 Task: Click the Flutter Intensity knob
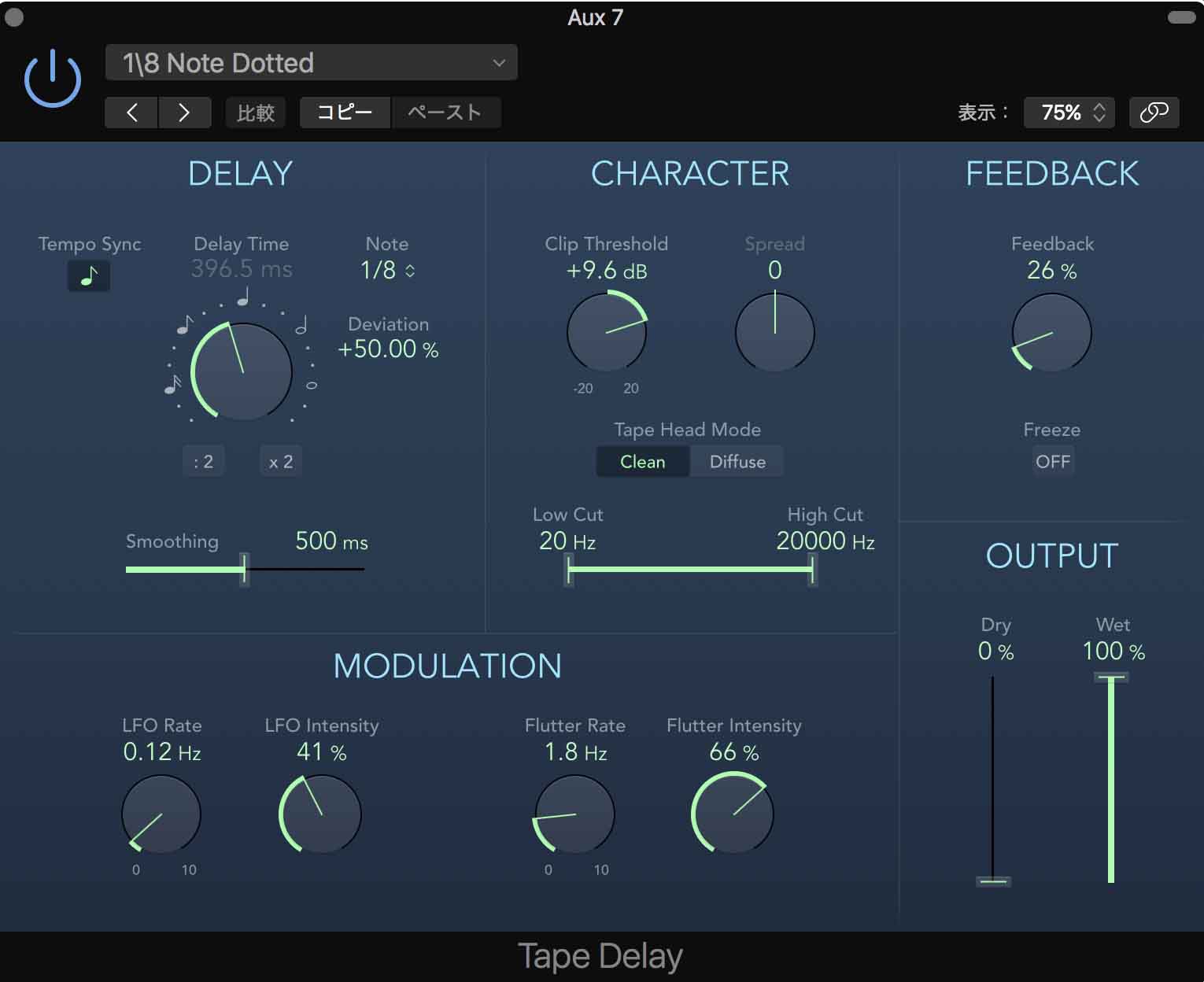pos(733,814)
